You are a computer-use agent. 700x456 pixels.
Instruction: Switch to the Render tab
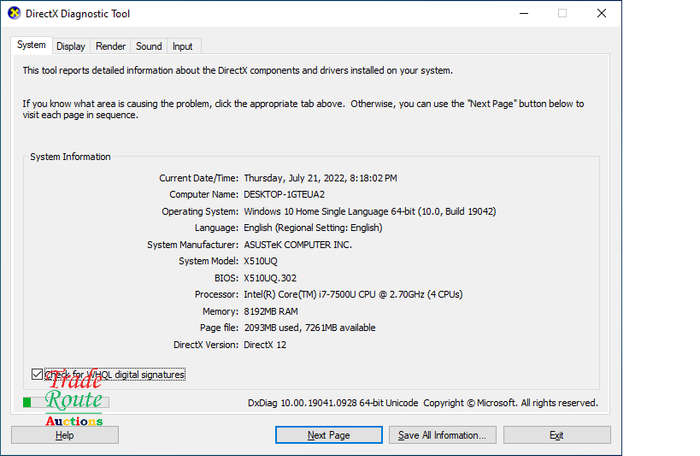pyautogui.click(x=110, y=46)
